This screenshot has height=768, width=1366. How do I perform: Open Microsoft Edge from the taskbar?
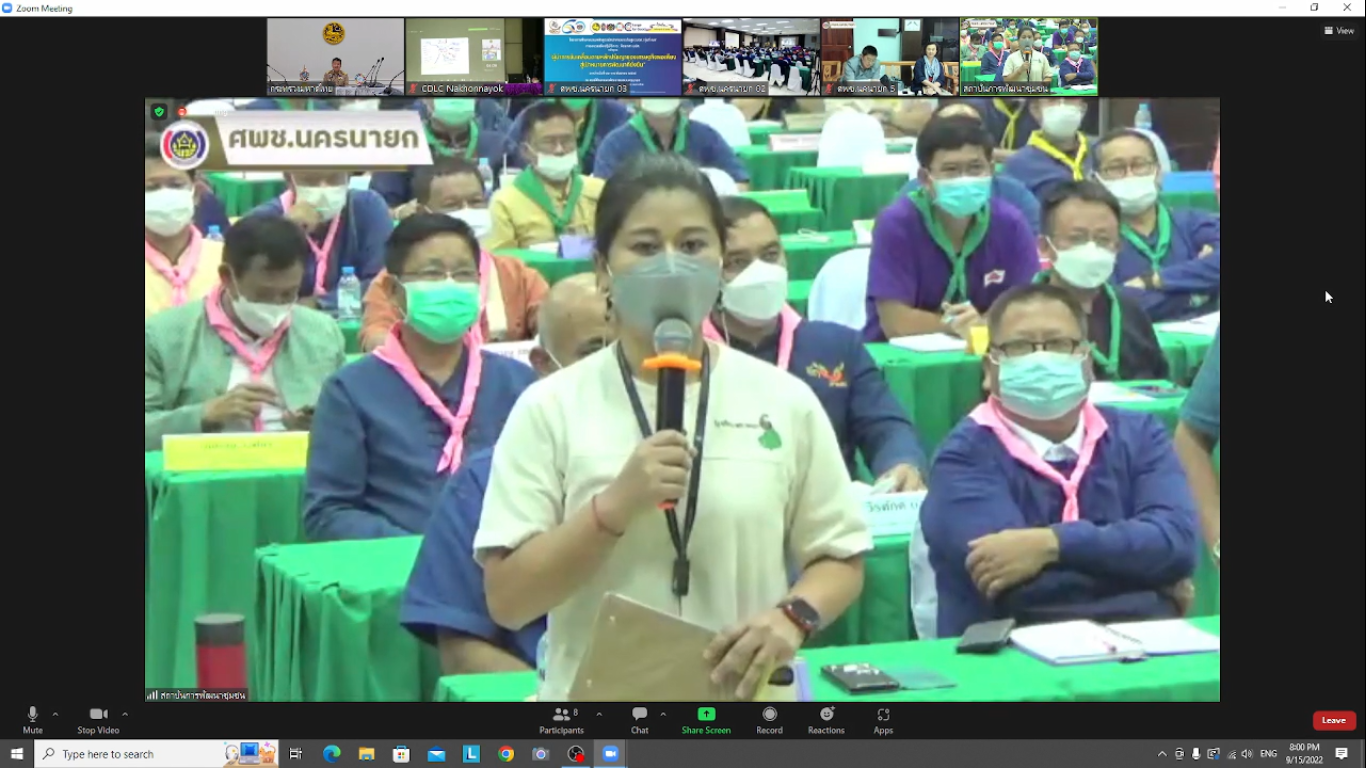point(331,754)
